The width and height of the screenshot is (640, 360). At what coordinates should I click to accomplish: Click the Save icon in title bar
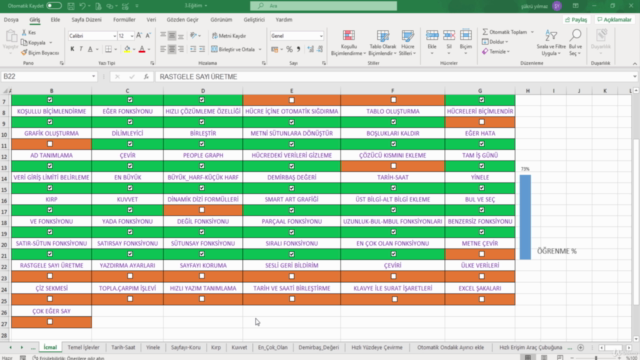point(71,6)
